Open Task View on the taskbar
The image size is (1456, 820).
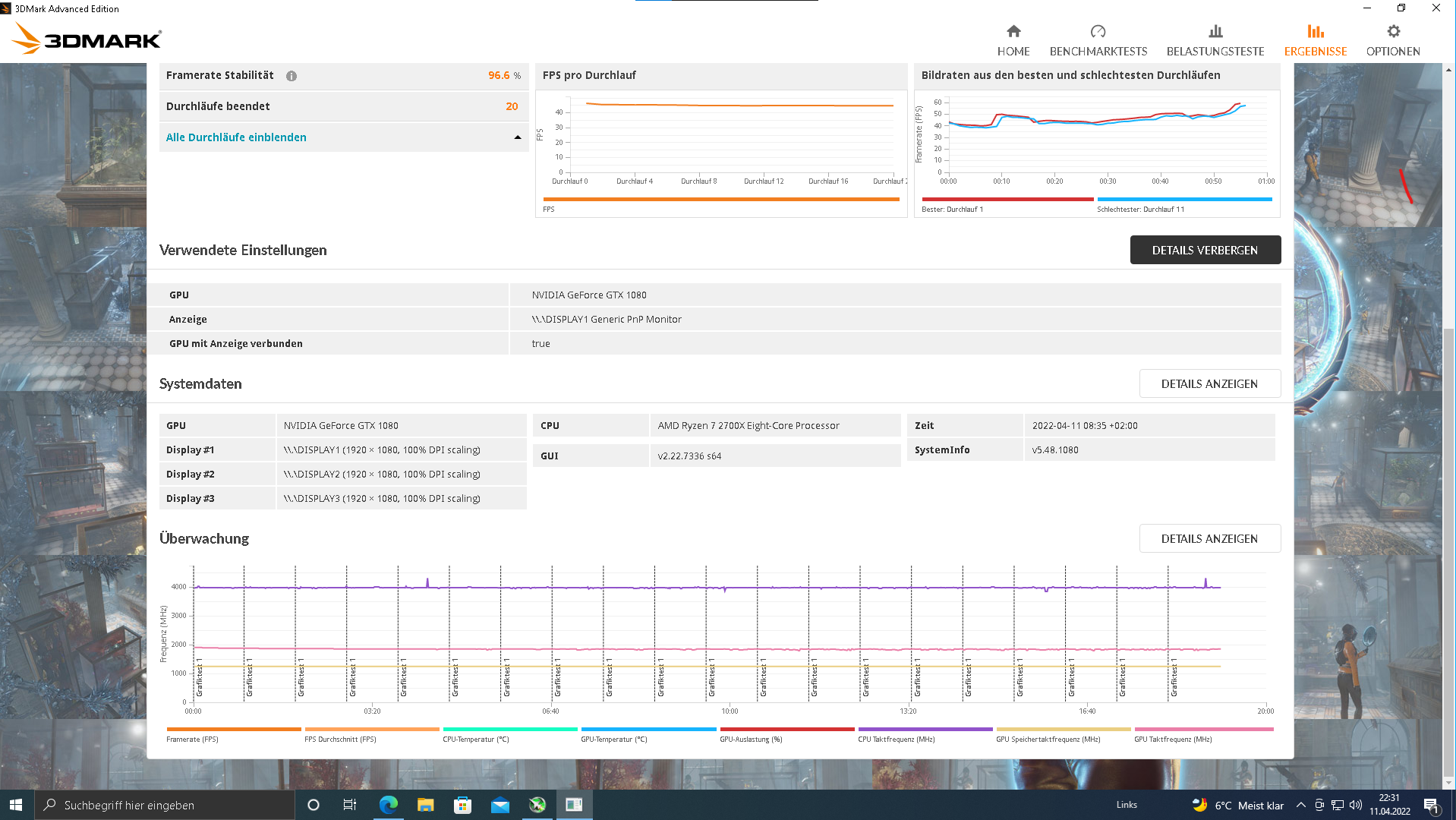[x=350, y=805]
